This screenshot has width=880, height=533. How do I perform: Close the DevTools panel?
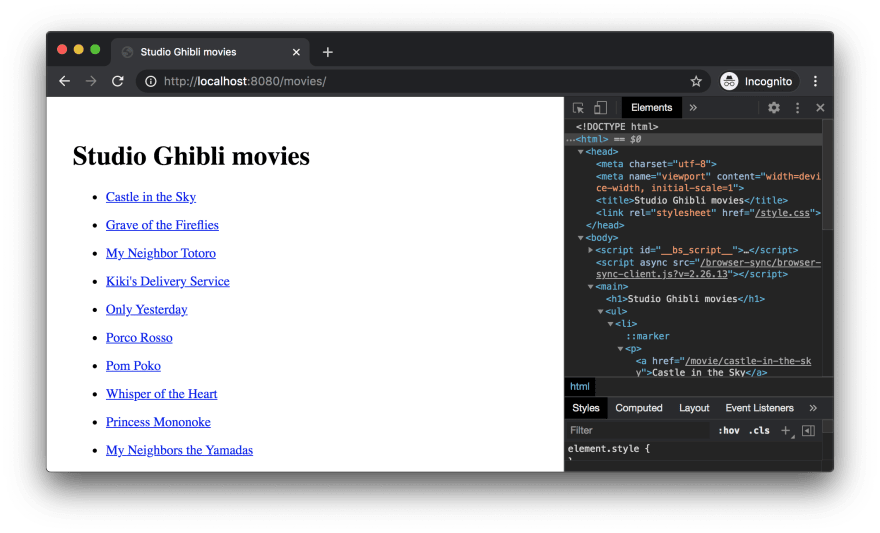[x=820, y=108]
